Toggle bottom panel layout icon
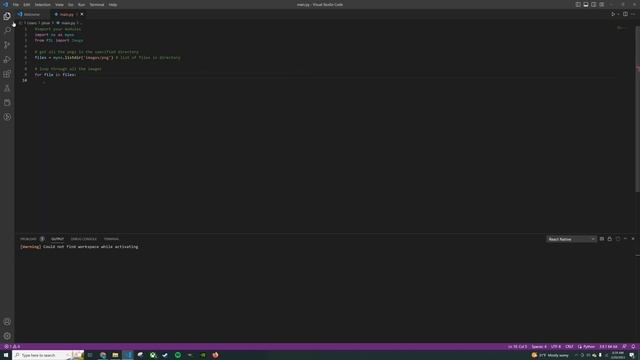The width and height of the screenshot is (640, 360). tap(586, 4)
